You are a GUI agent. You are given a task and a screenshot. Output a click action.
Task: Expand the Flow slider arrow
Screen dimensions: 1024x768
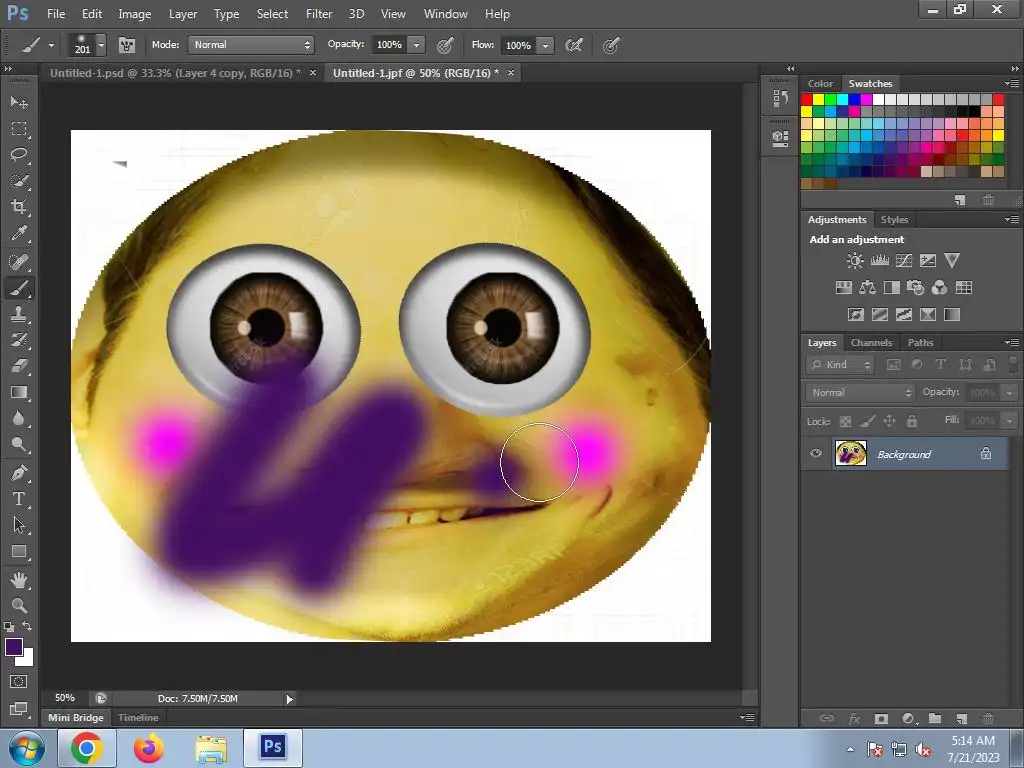pos(545,45)
